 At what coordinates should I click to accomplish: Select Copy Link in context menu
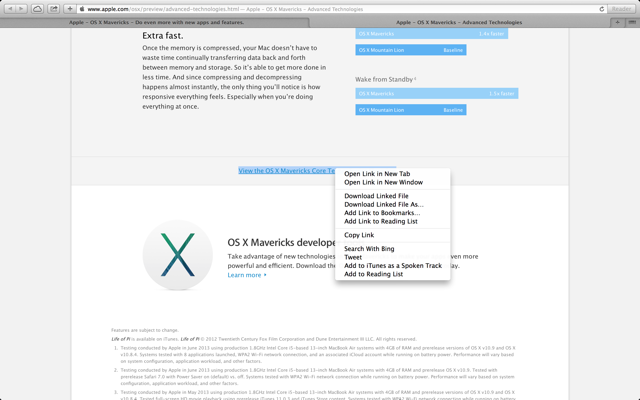[x=393, y=235]
